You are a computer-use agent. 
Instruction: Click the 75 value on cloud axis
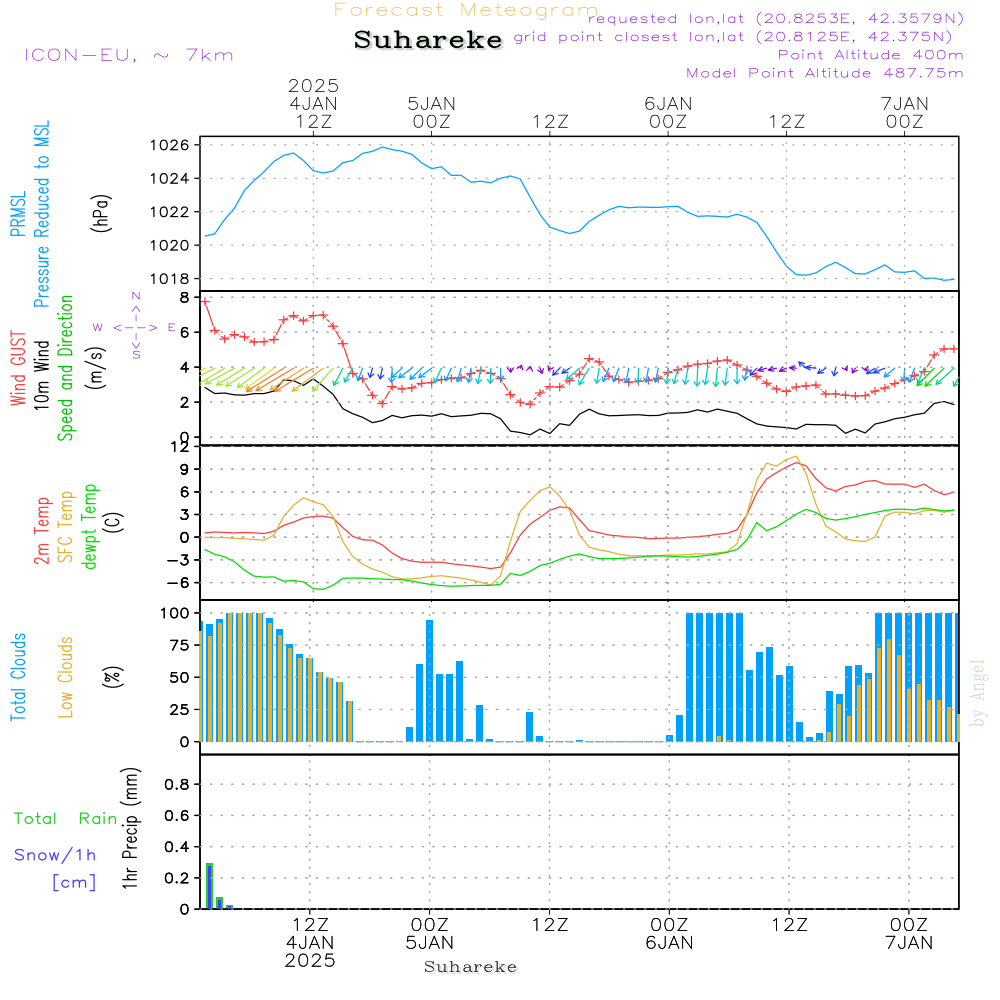pyautogui.click(x=180, y=645)
